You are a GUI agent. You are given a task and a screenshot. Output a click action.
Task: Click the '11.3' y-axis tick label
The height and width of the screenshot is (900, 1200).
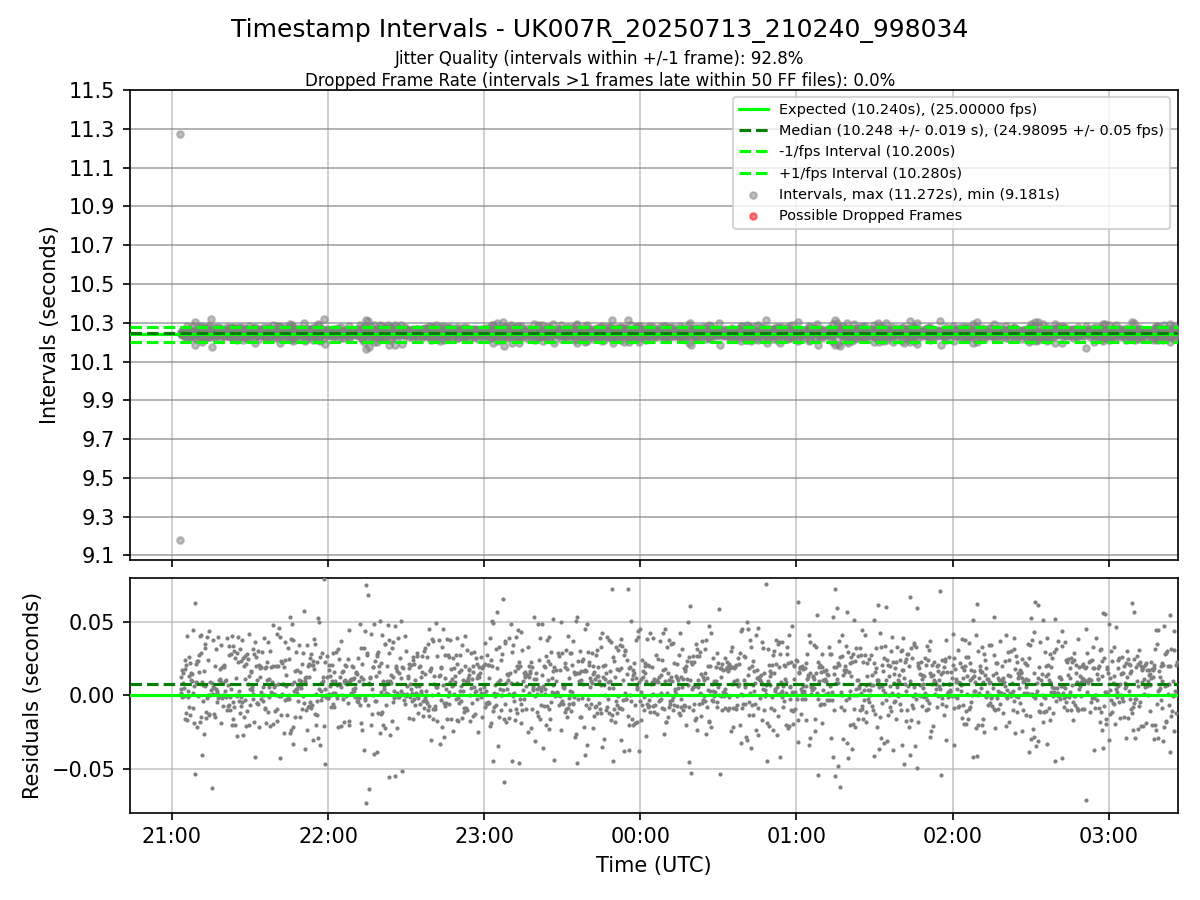90,130
